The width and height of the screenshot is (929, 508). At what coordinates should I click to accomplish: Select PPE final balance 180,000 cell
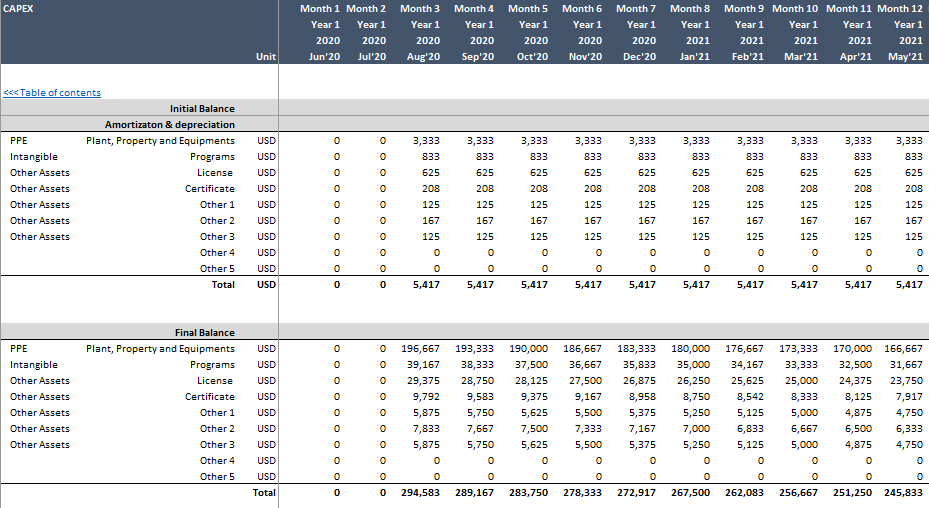tap(690, 349)
